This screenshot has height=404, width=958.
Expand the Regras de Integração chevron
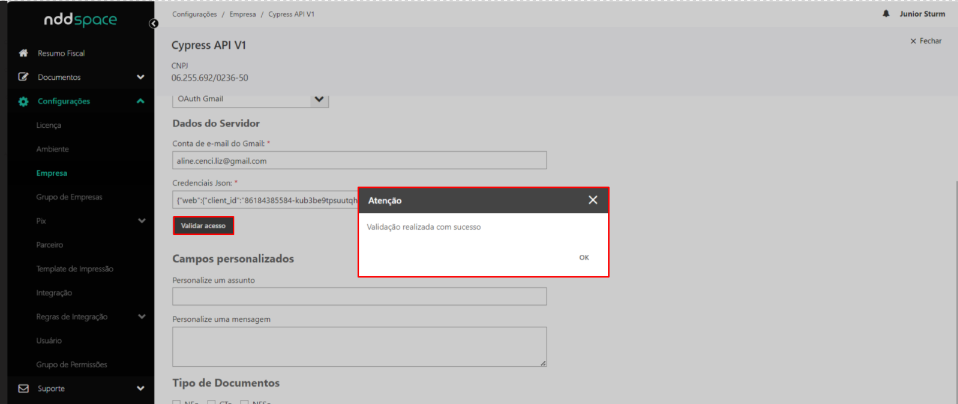[141, 317]
